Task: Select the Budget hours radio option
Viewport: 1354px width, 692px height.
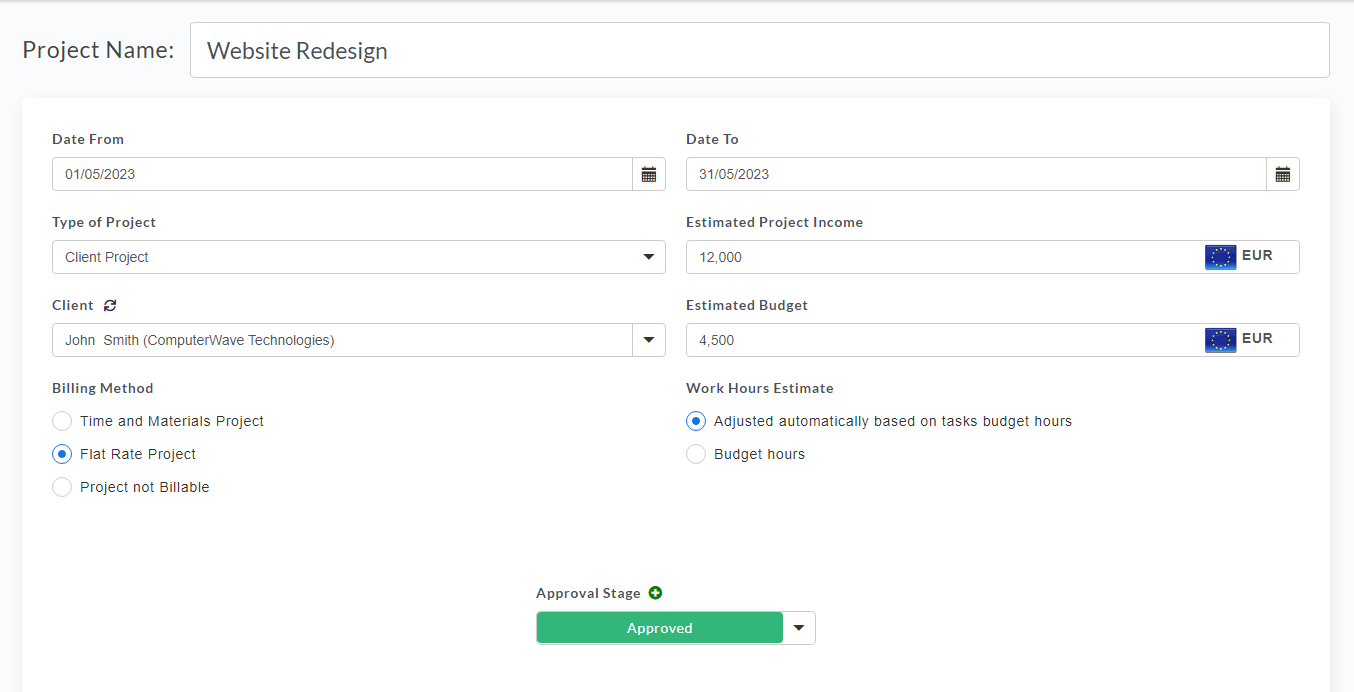Action: 696,454
